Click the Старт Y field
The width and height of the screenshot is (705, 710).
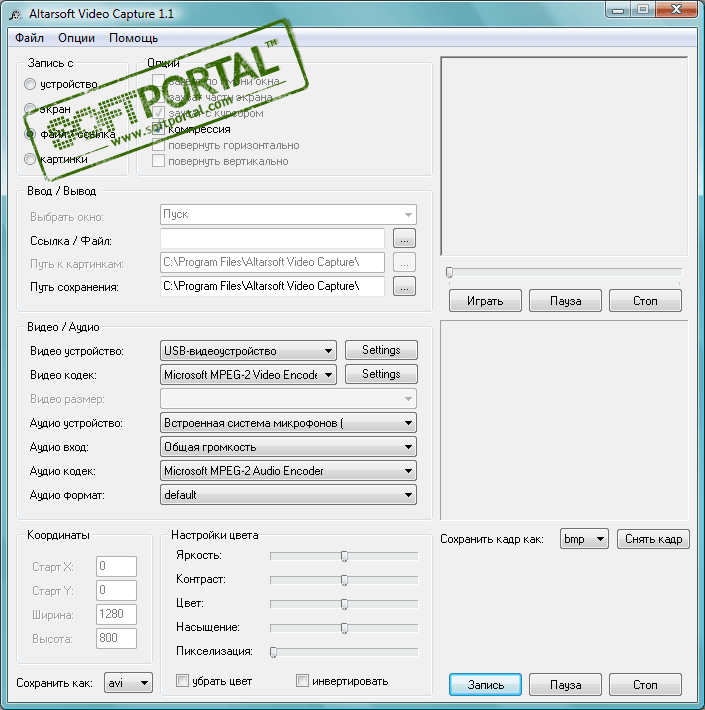point(116,590)
